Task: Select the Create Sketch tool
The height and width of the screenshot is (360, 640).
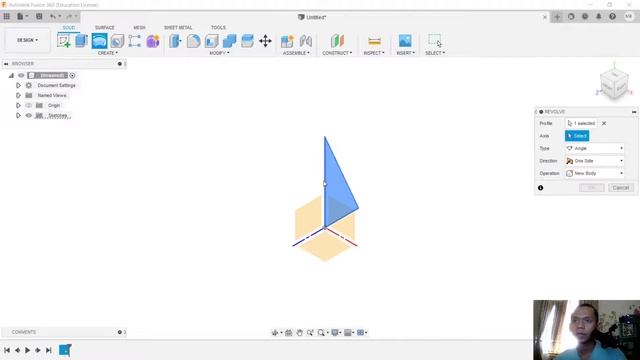Action: point(64,41)
